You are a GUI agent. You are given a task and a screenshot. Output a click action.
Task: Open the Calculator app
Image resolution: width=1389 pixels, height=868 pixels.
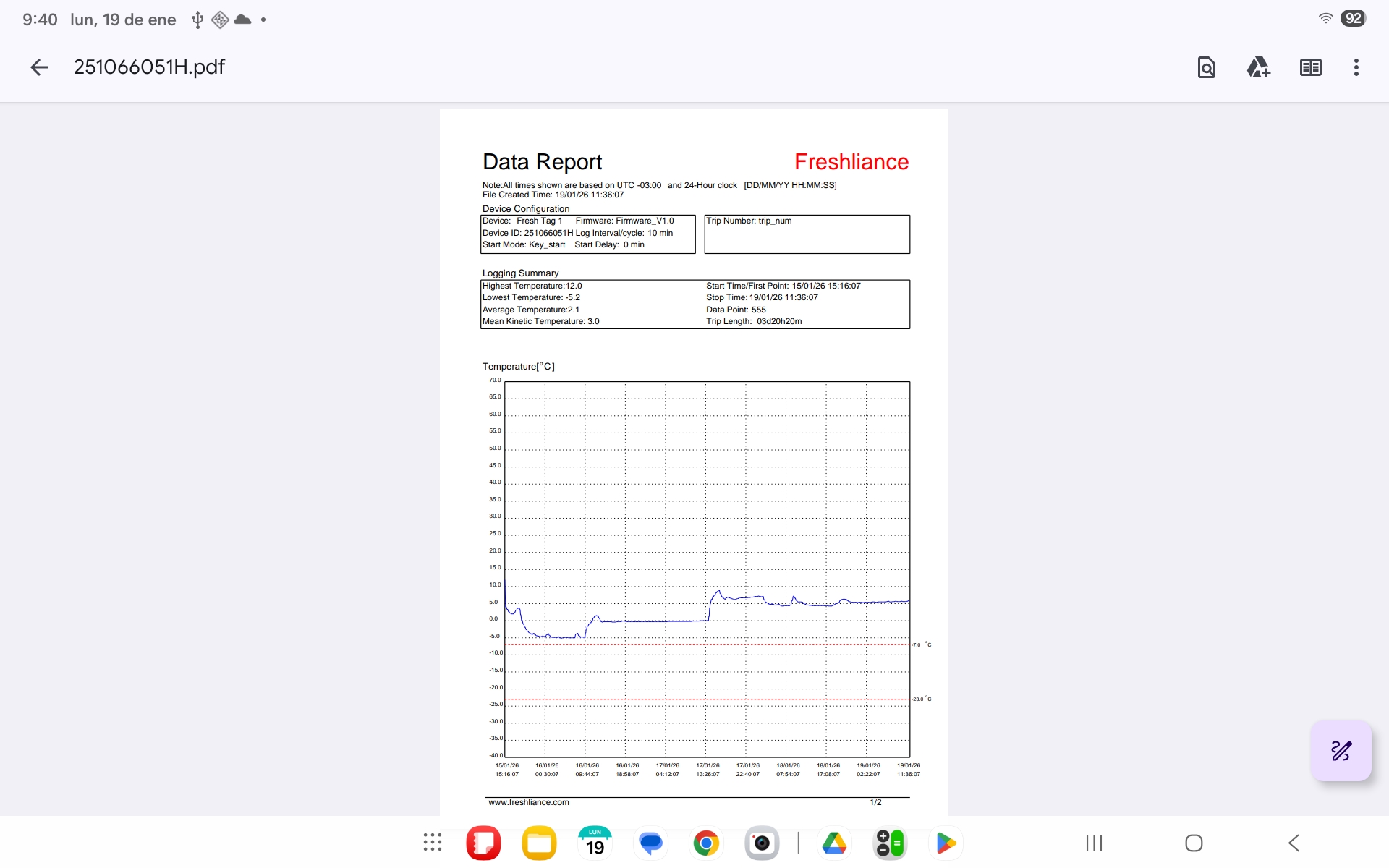890,843
